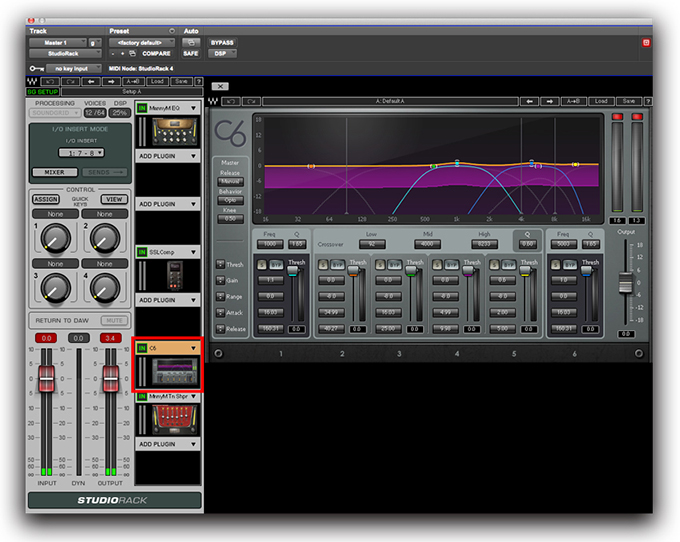
Task: Click the C6 plugin undo icon
Action: tap(231, 101)
